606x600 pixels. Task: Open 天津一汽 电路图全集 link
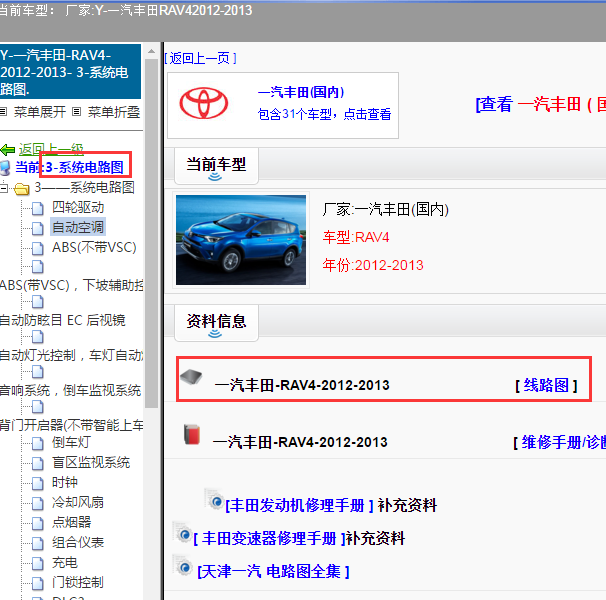coord(273,571)
